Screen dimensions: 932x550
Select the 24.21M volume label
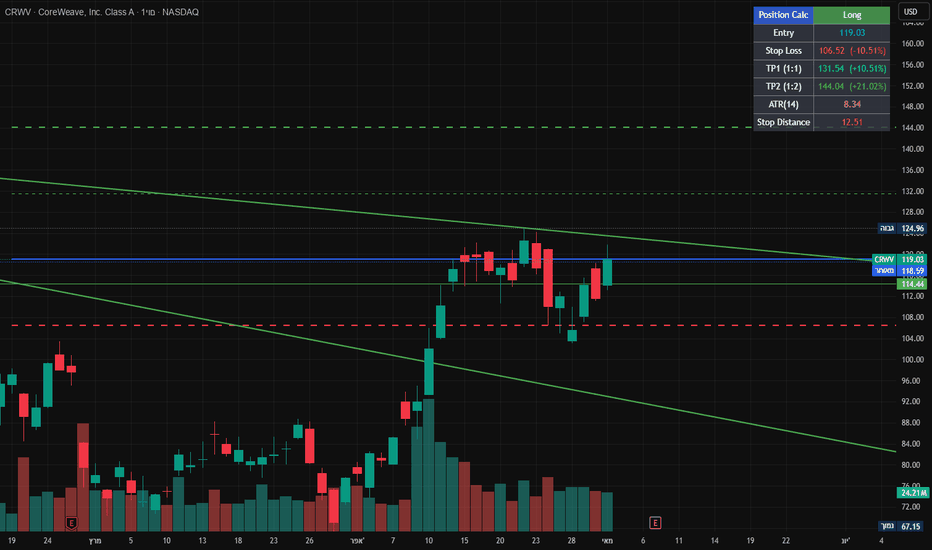(x=912, y=493)
